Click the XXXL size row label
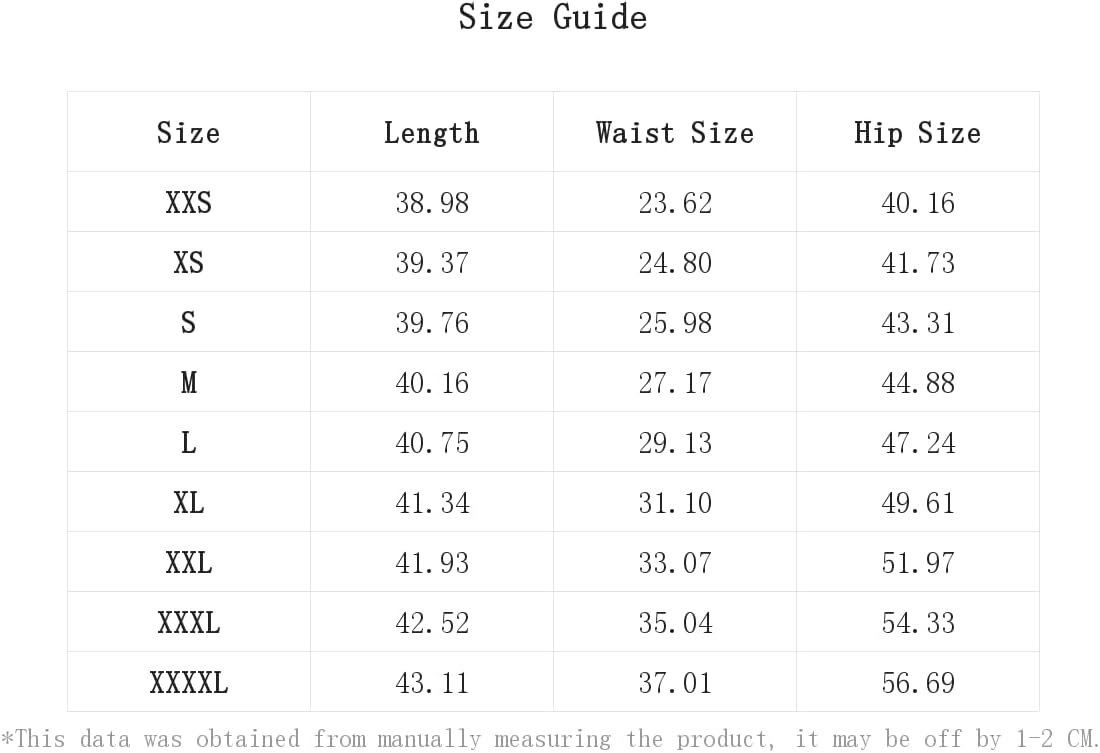This screenshot has height=753, width=1100. click(x=188, y=622)
